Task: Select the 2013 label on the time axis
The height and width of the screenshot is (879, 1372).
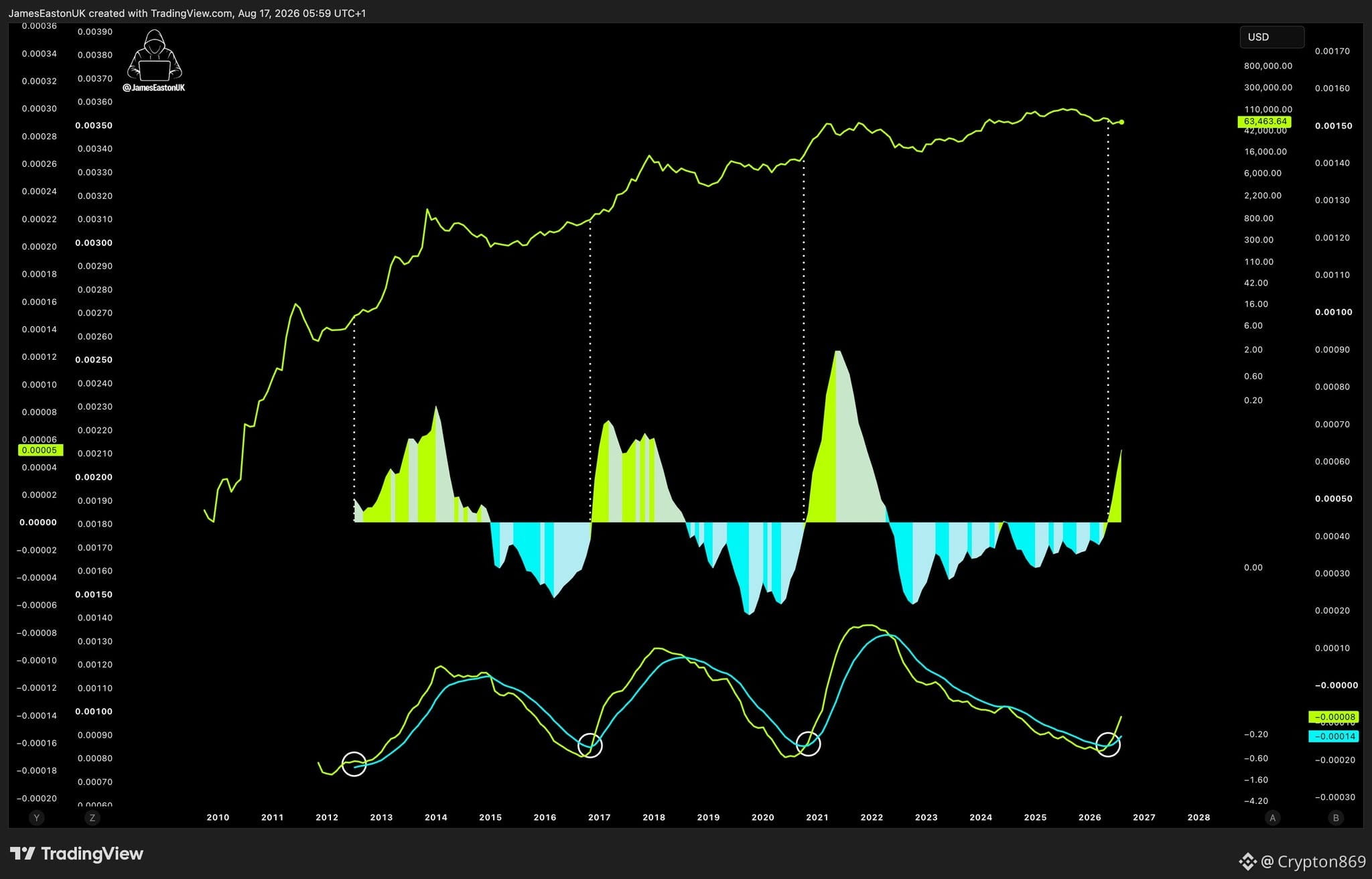Action: click(x=381, y=817)
